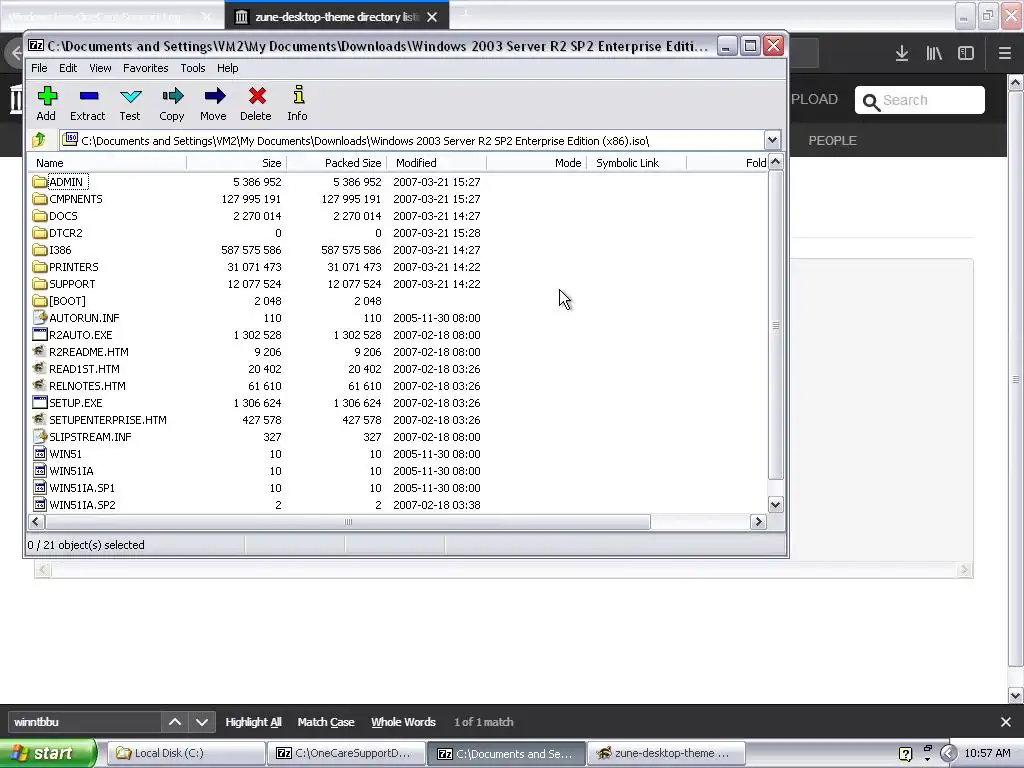Open the Help menu
This screenshot has height=768, width=1024.
point(227,68)
